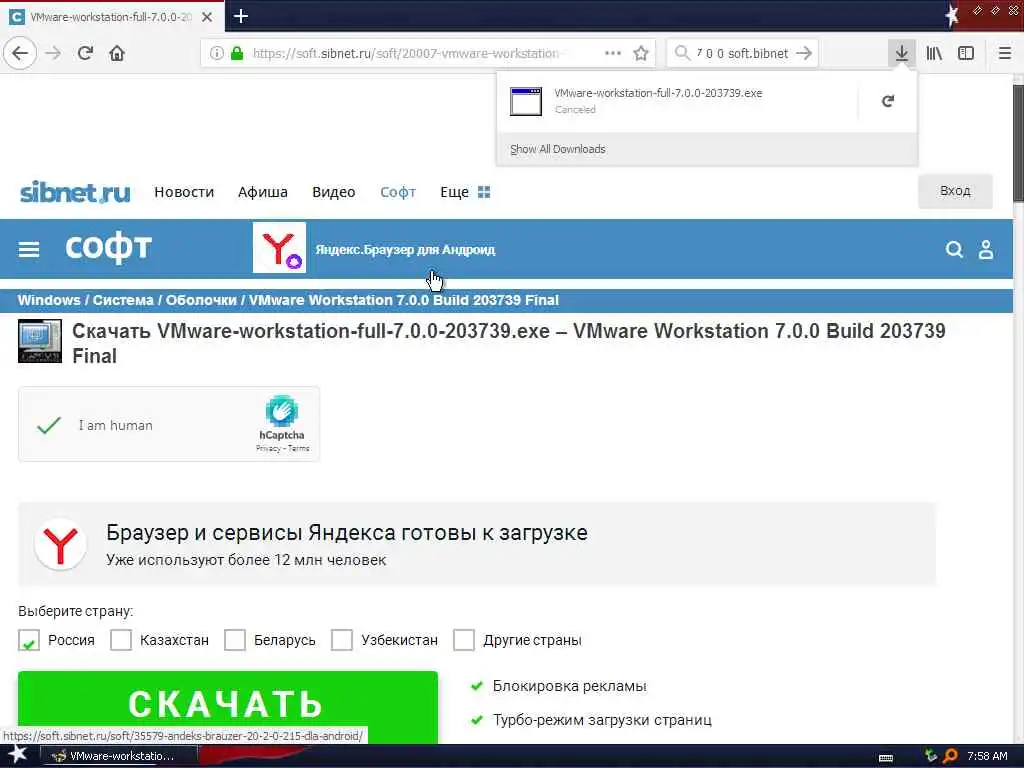The image size is (1024, 768).
Task: Check the Узбекистан checkbox
Action: tap(342, 640)
